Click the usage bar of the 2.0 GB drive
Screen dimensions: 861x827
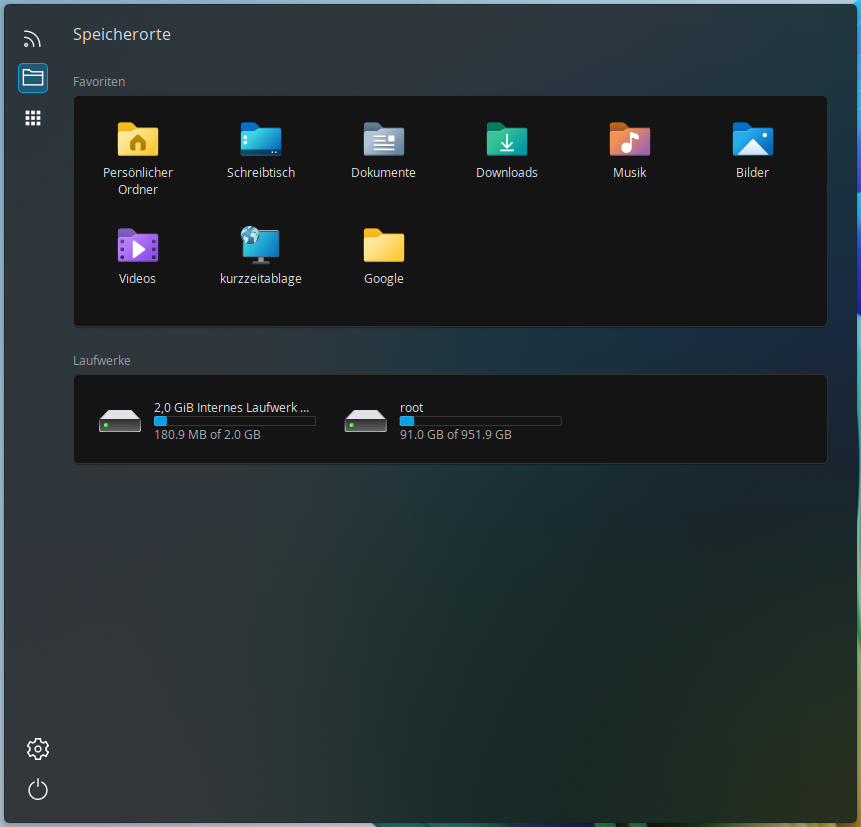coord(234,421)
